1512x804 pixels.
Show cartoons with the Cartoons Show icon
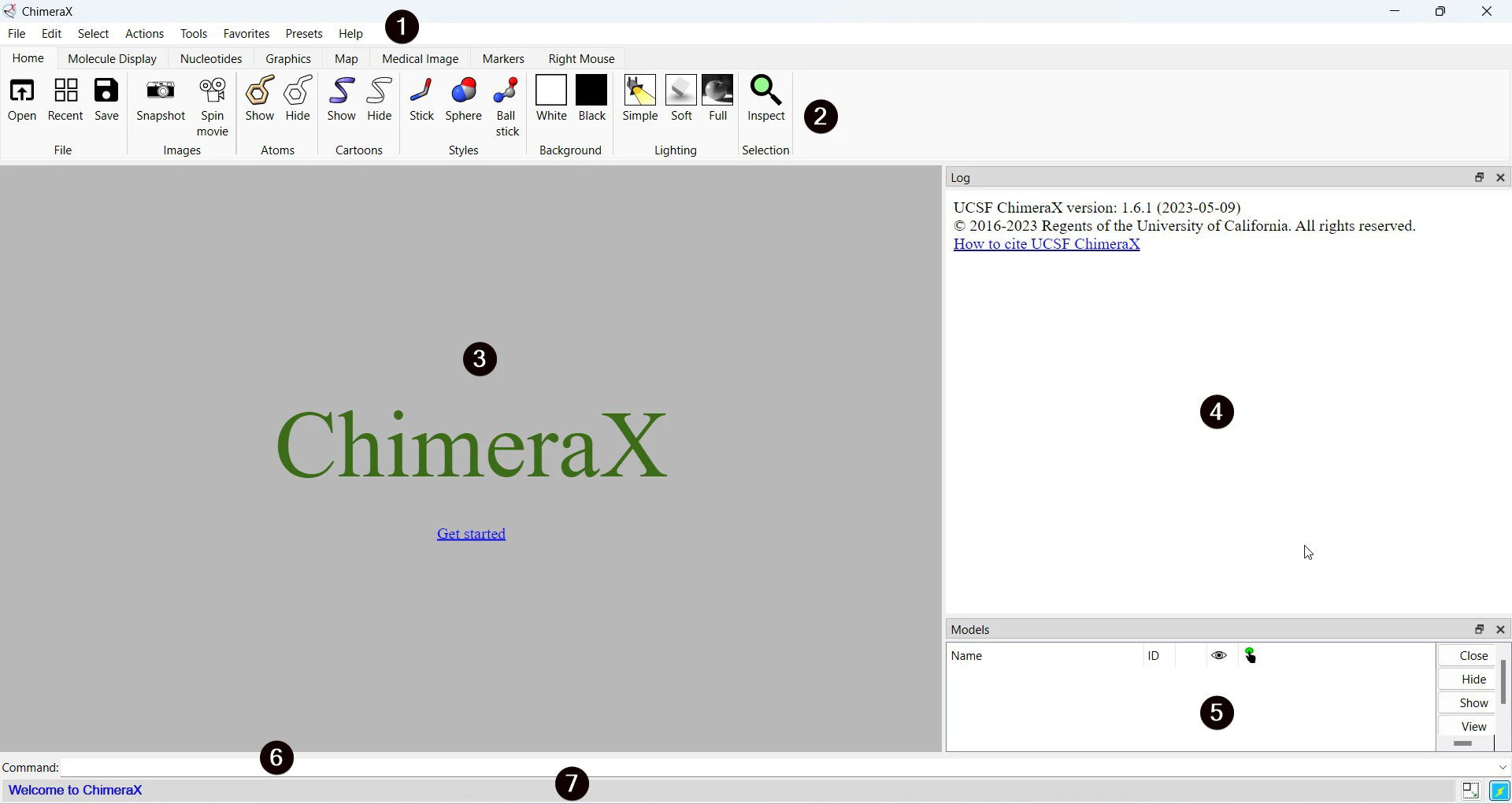pos(342,99)
